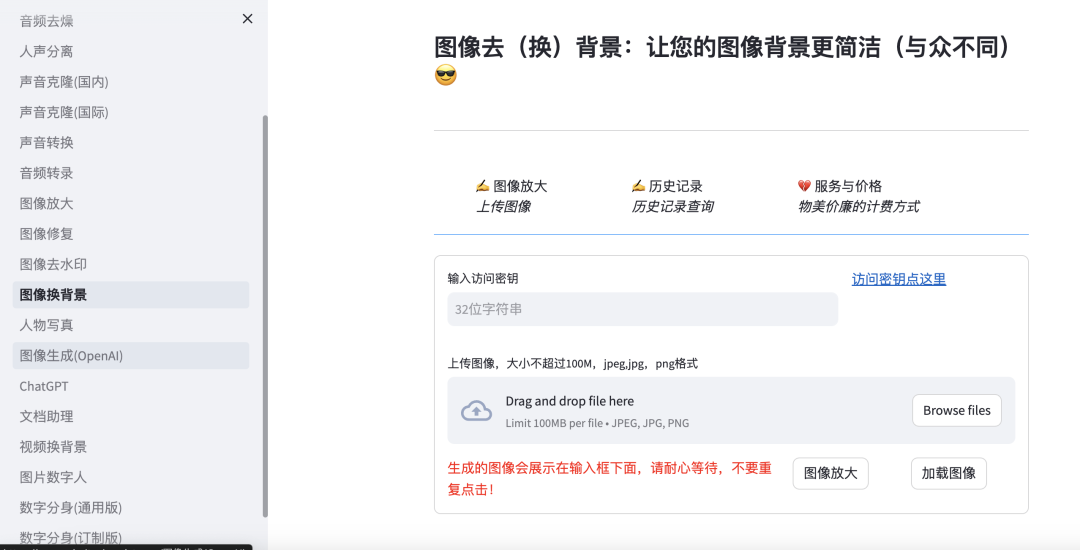Open the 访问密钥点这里 link
Image resolution: width=1080 pixels, height=550 pixels.
898,279
